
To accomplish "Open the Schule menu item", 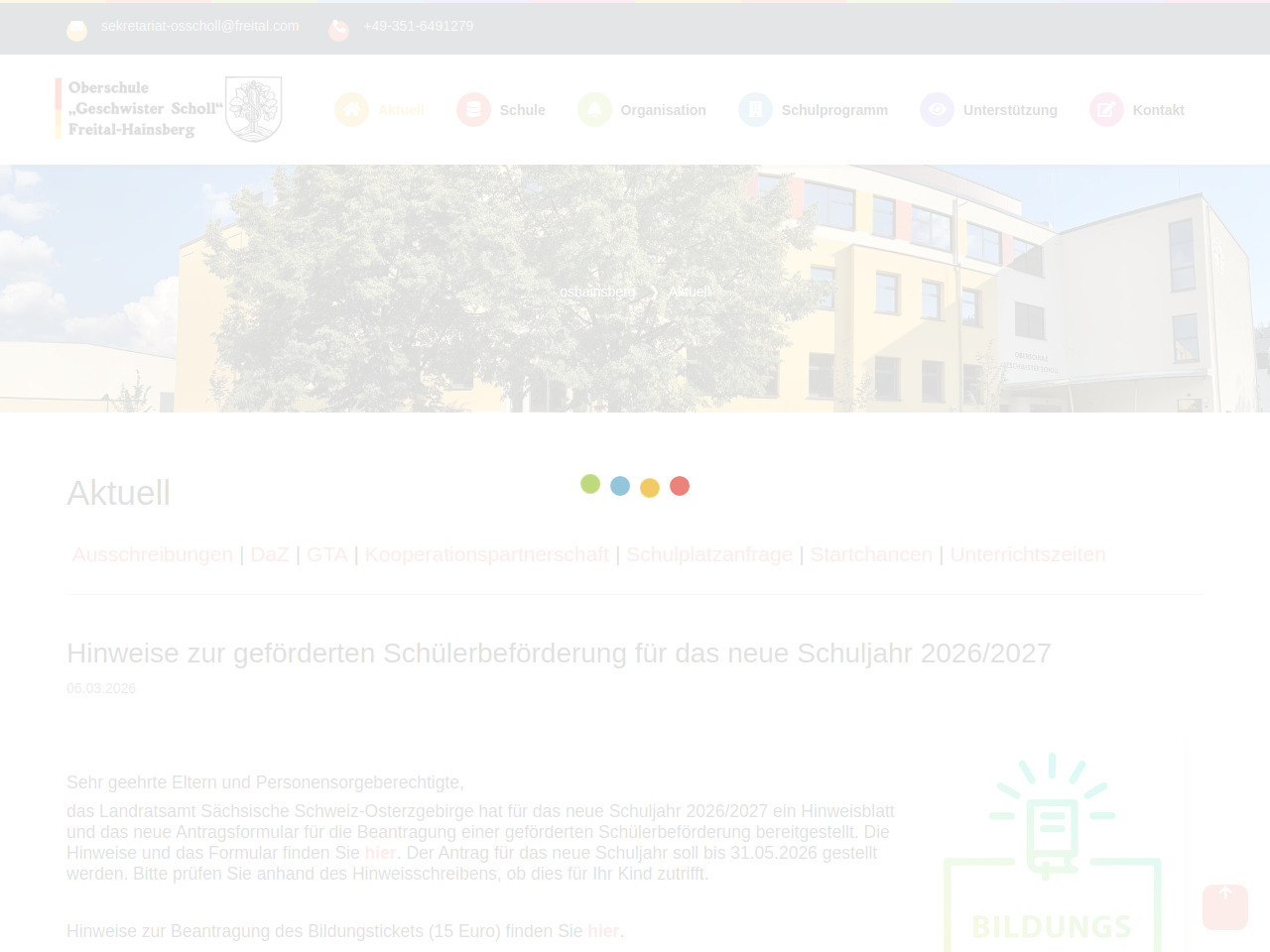I will (x=522, y=110).
